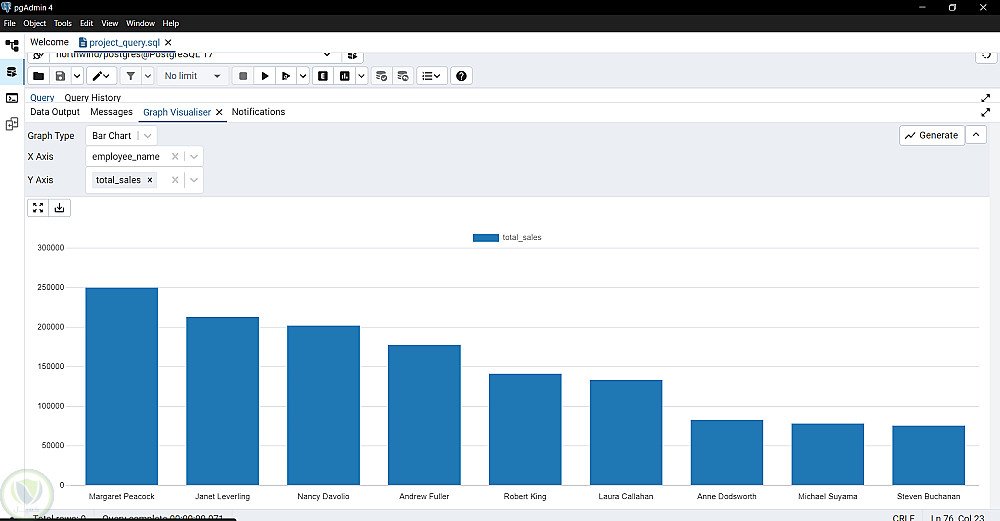Clear all Y Axis selections
The width and height of the screenshot is (1000, 521).
click(175, 180)
